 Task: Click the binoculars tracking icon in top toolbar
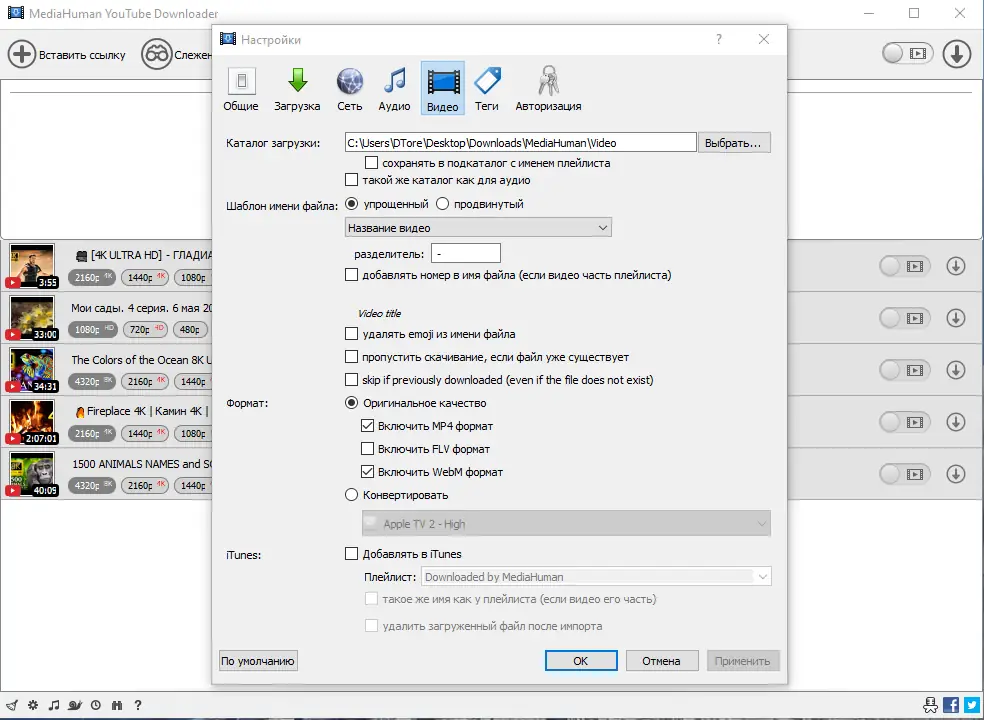click(156, 55)
